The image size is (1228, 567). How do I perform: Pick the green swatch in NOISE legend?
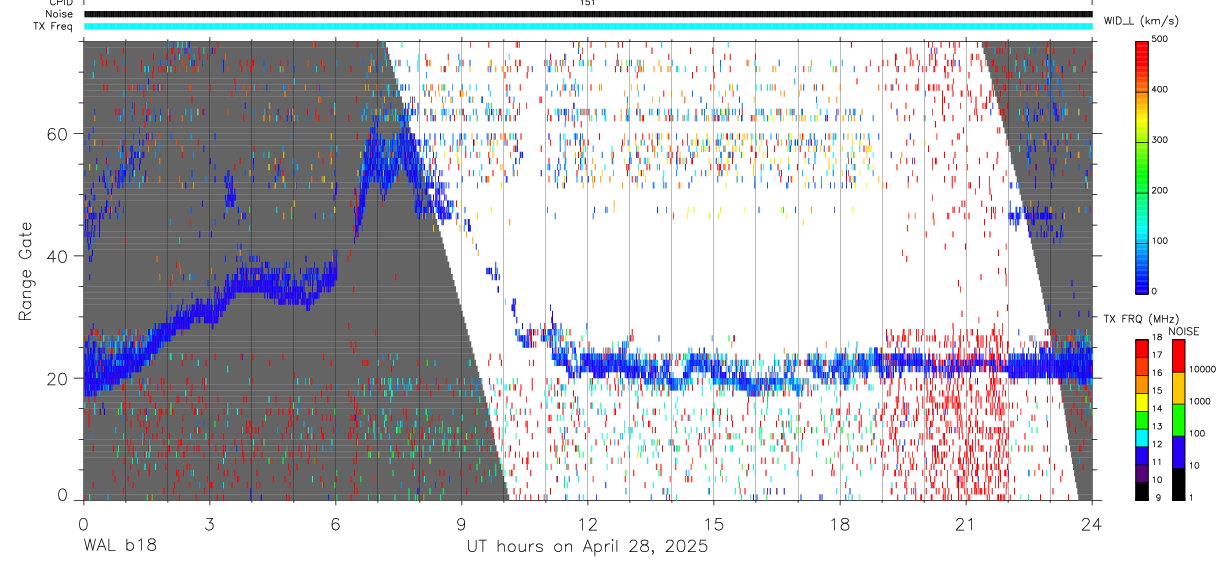[x=1179, y=419]
